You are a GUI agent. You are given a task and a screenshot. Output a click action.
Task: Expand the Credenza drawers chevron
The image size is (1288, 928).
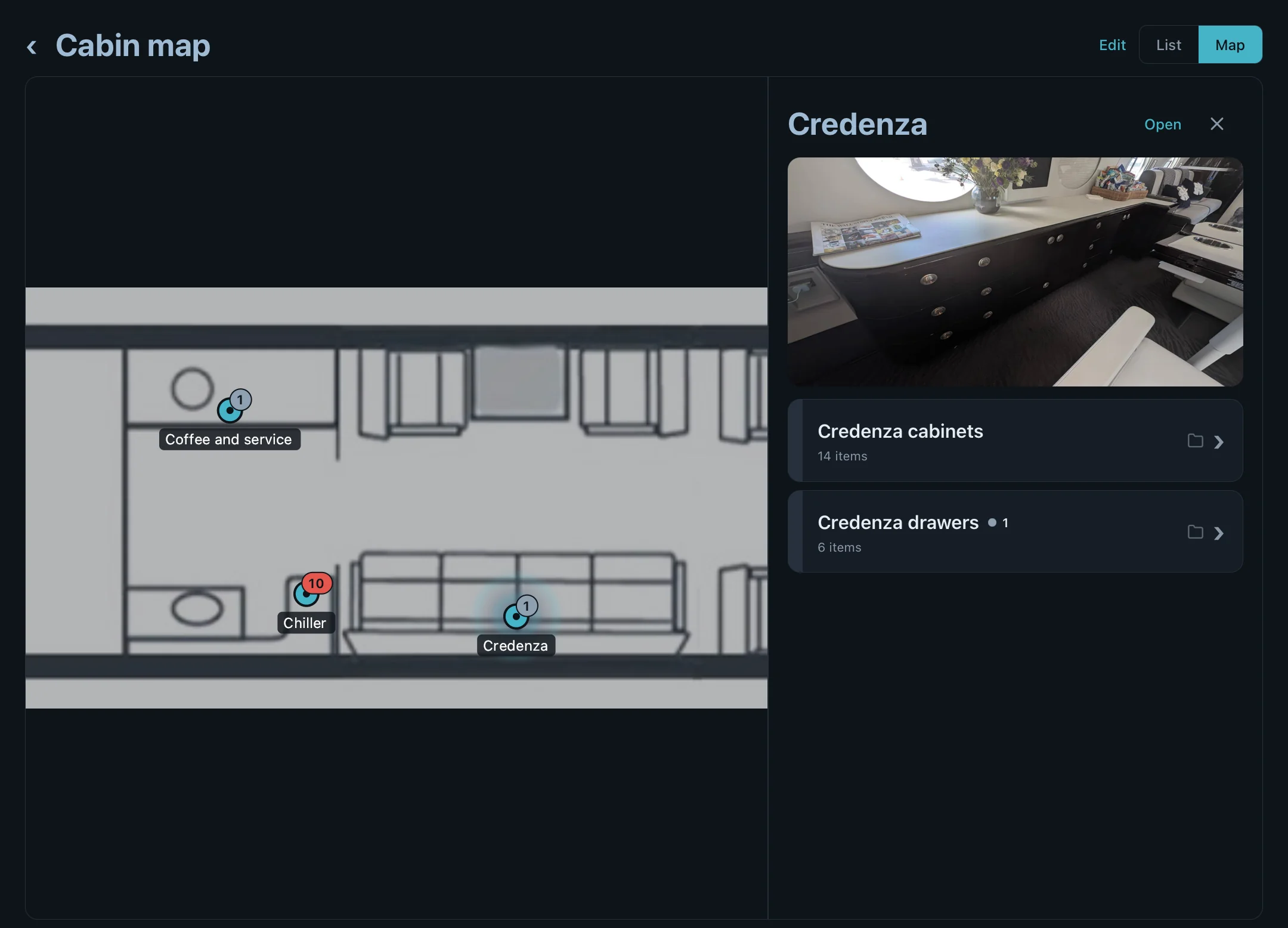pos(1219,533)
